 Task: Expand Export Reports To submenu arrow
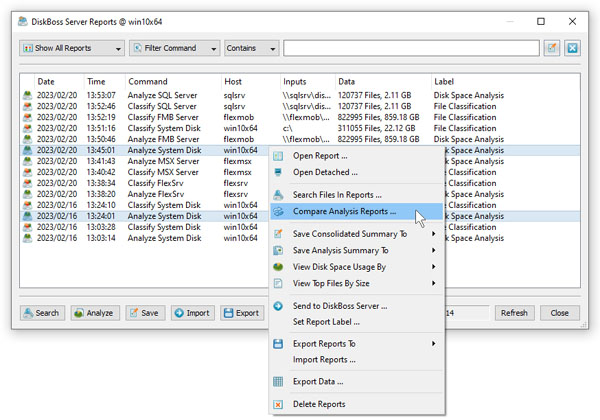[x=434, y=343]
